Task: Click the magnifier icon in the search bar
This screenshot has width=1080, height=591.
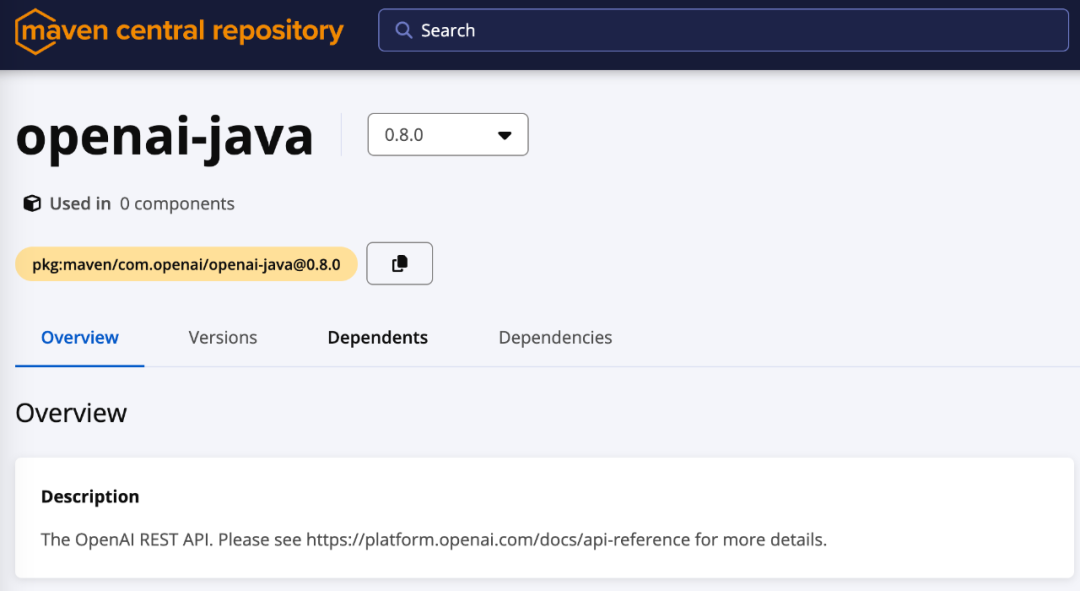Action: (404, 30)
